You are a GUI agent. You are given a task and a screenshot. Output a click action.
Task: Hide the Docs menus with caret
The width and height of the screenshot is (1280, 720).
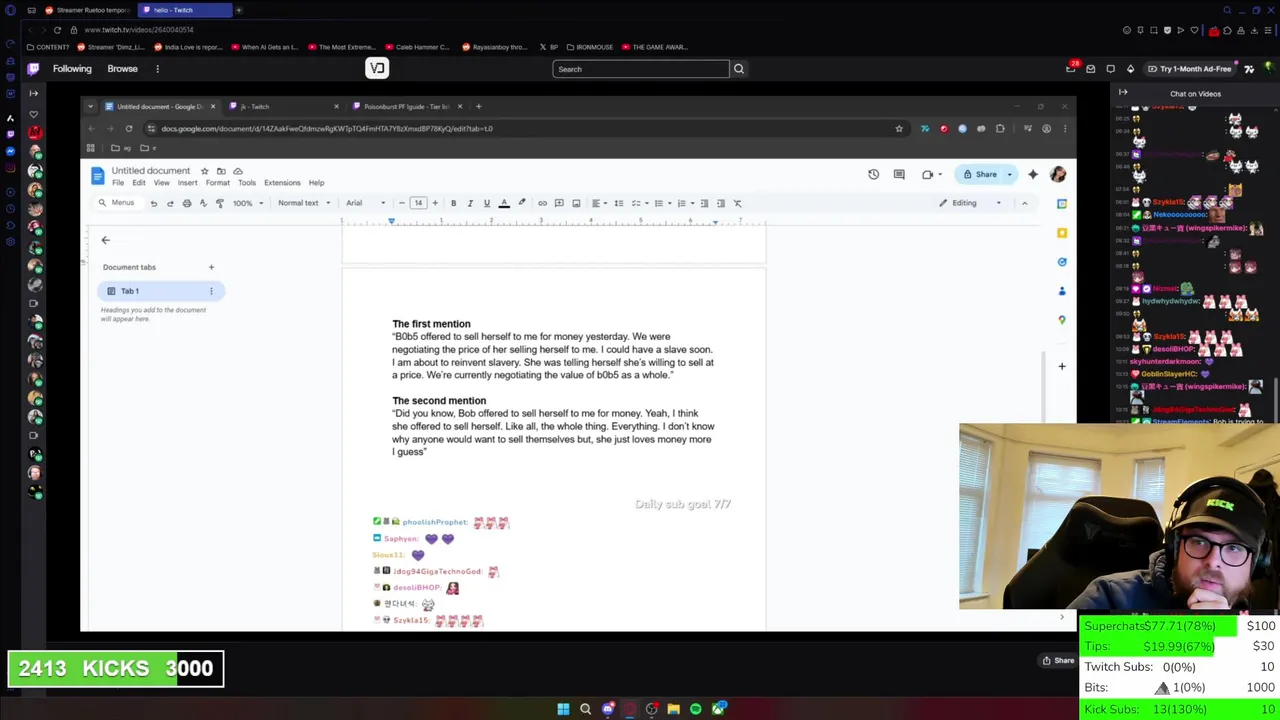[x=1024, y=203]
